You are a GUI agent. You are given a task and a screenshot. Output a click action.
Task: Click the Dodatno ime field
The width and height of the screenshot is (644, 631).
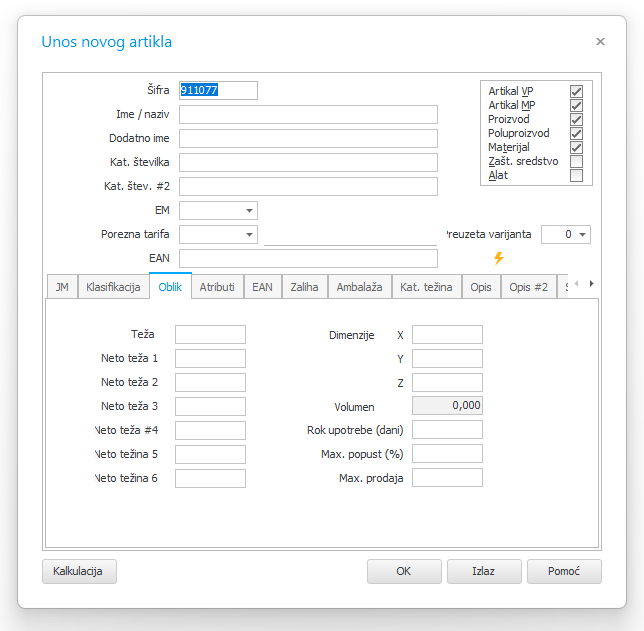[308, 138]
